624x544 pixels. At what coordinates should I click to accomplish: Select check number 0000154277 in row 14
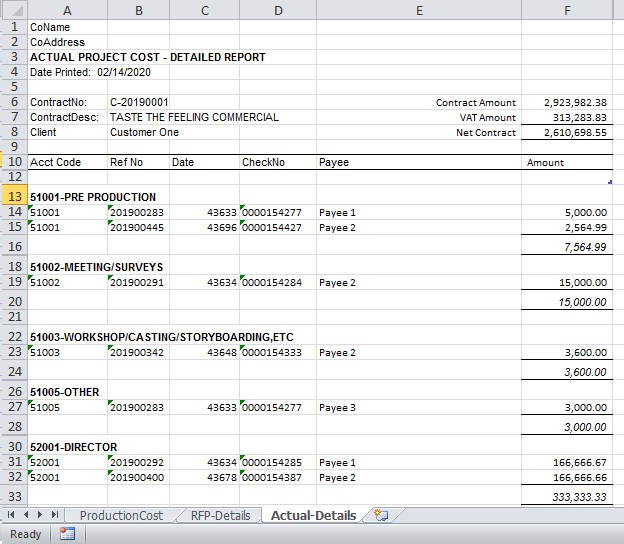click(273, 212)
